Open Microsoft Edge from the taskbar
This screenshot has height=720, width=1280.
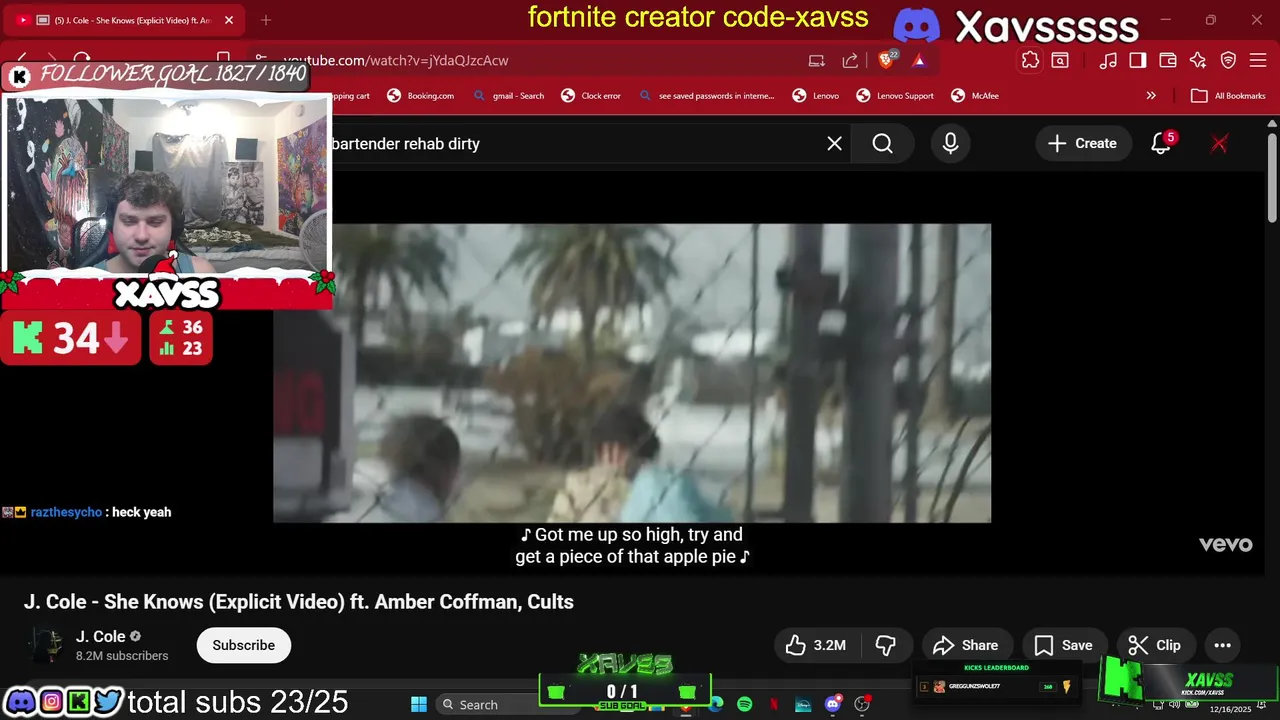tap(716, 704)
